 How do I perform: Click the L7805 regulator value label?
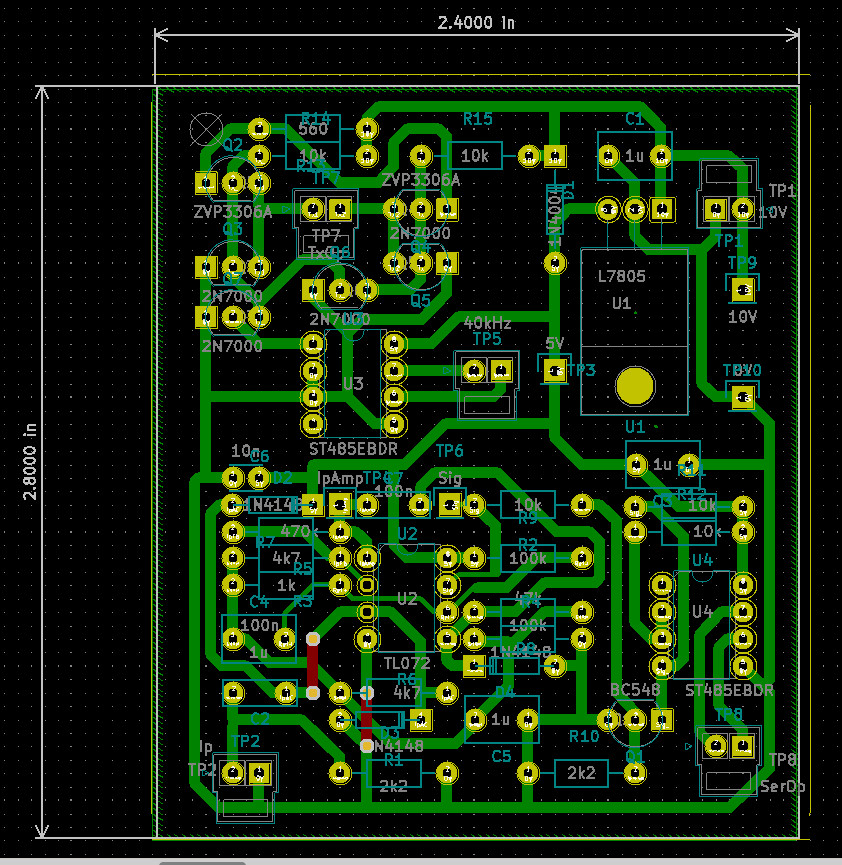coord(621,276)
